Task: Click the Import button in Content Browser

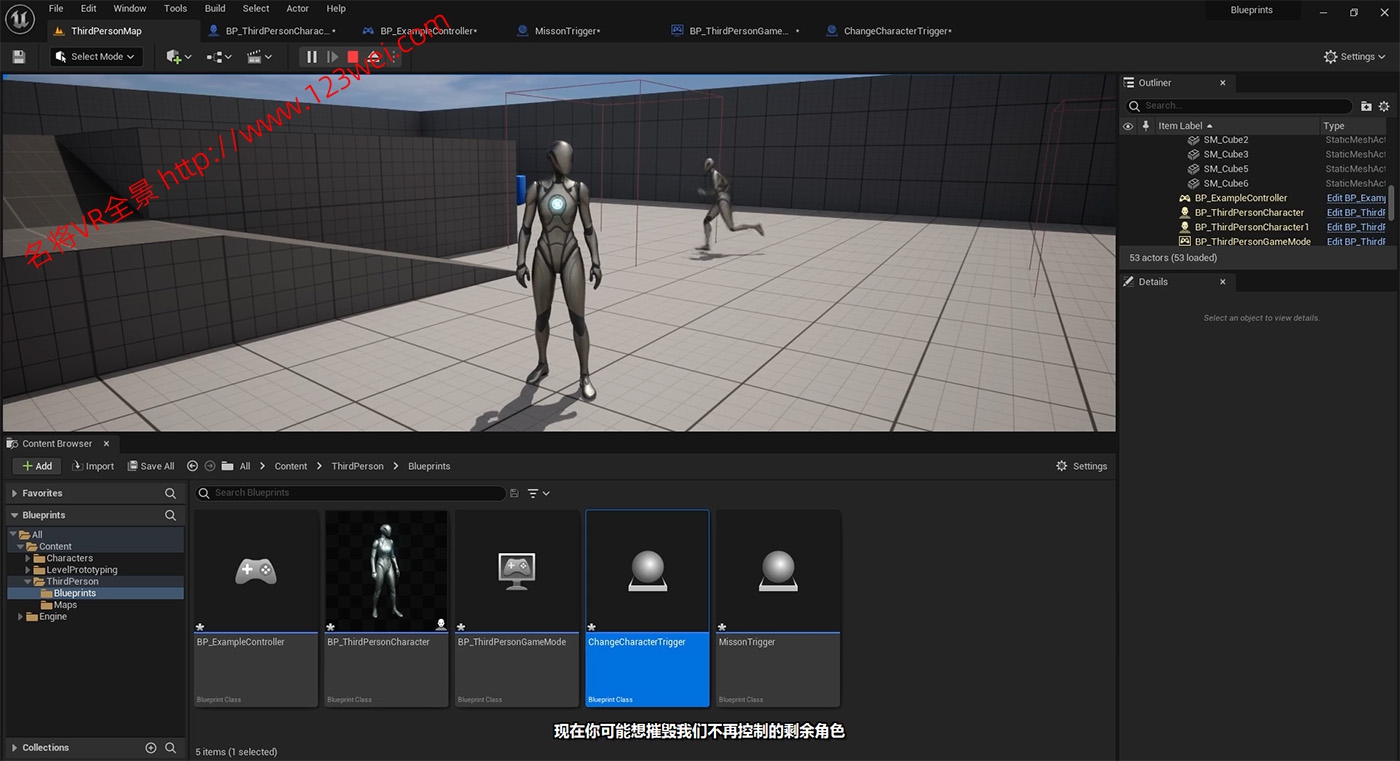Action: 93,466
